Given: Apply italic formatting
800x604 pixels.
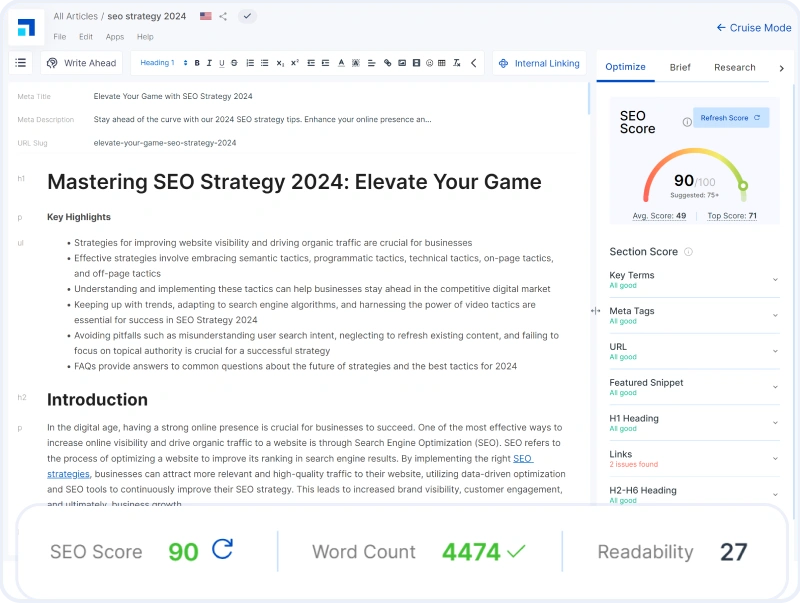Looking at the screenshot, I should coord(209,63).
